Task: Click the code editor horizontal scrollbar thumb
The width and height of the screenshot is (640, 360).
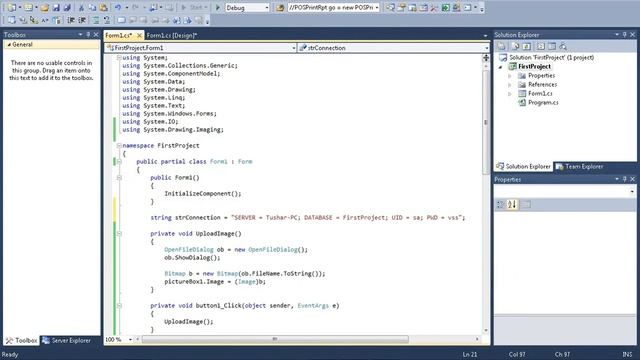Action: click(x=275, y=339)
